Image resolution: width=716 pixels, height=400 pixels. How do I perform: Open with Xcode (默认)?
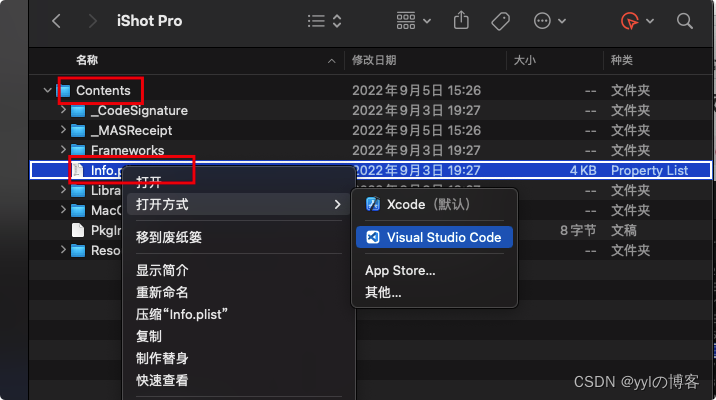tap(434, 204)
